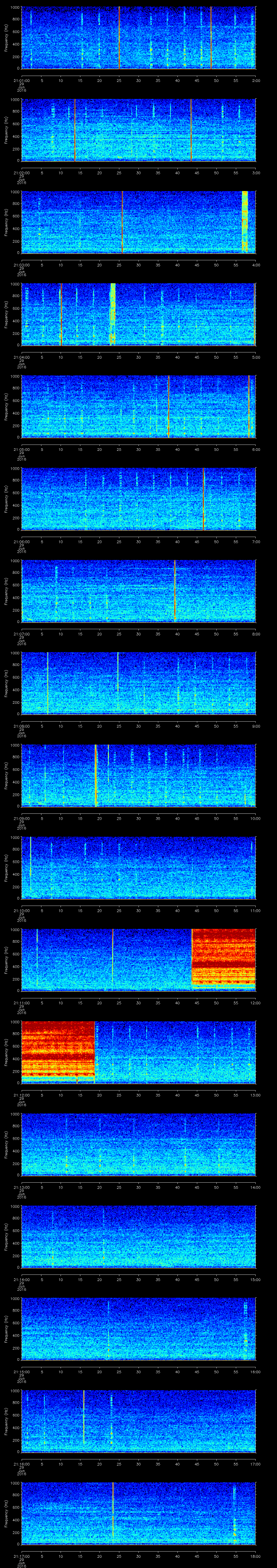
Task: Select the 21:17:00 time label
Action: coord(21,1556)
